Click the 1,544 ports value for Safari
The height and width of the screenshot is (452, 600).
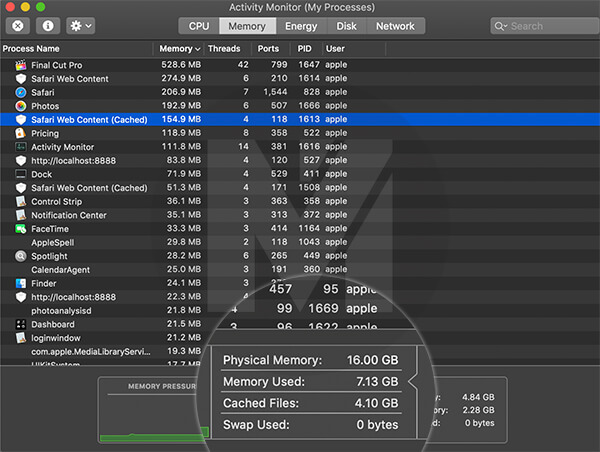click(x=275, y=92)
